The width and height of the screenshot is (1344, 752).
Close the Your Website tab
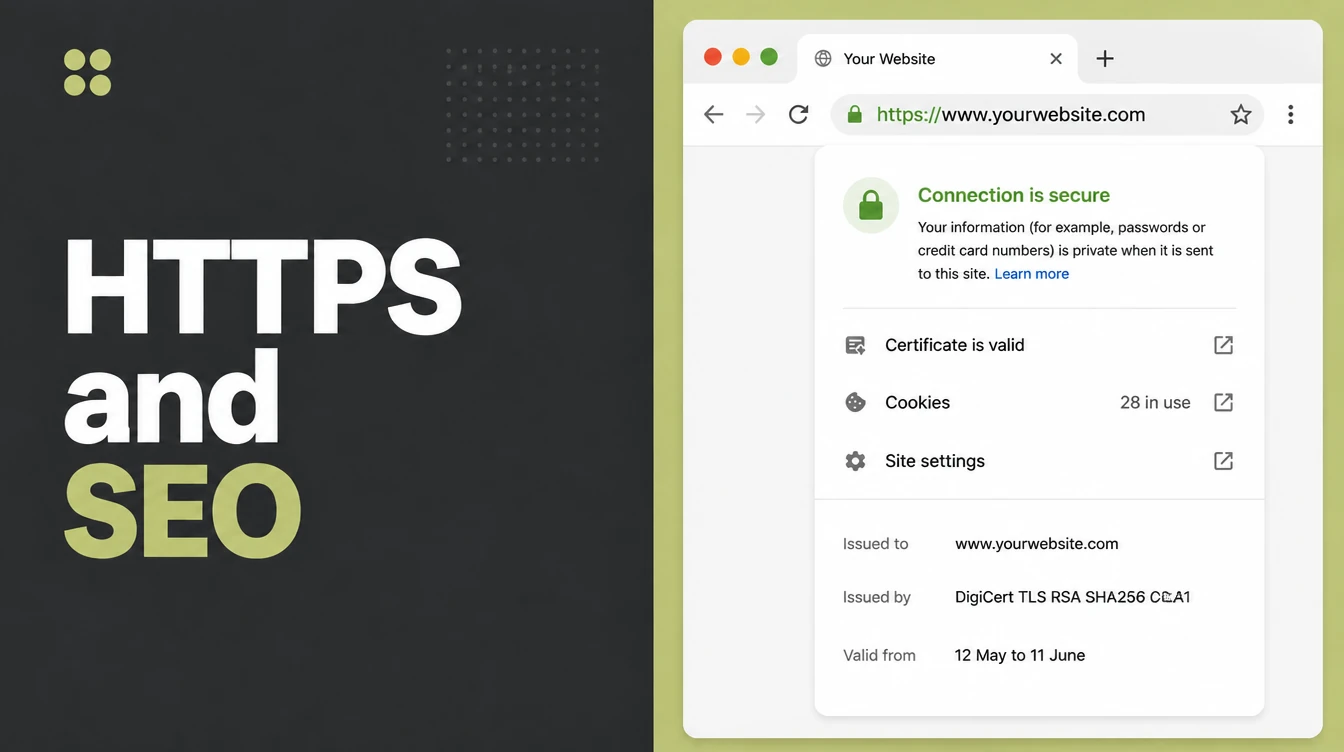pos(1056,58)
